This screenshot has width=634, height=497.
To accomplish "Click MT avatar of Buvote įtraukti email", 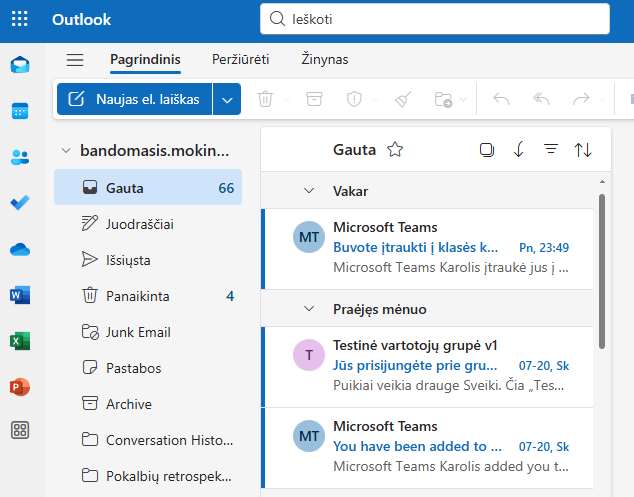I will coord(309,237).
